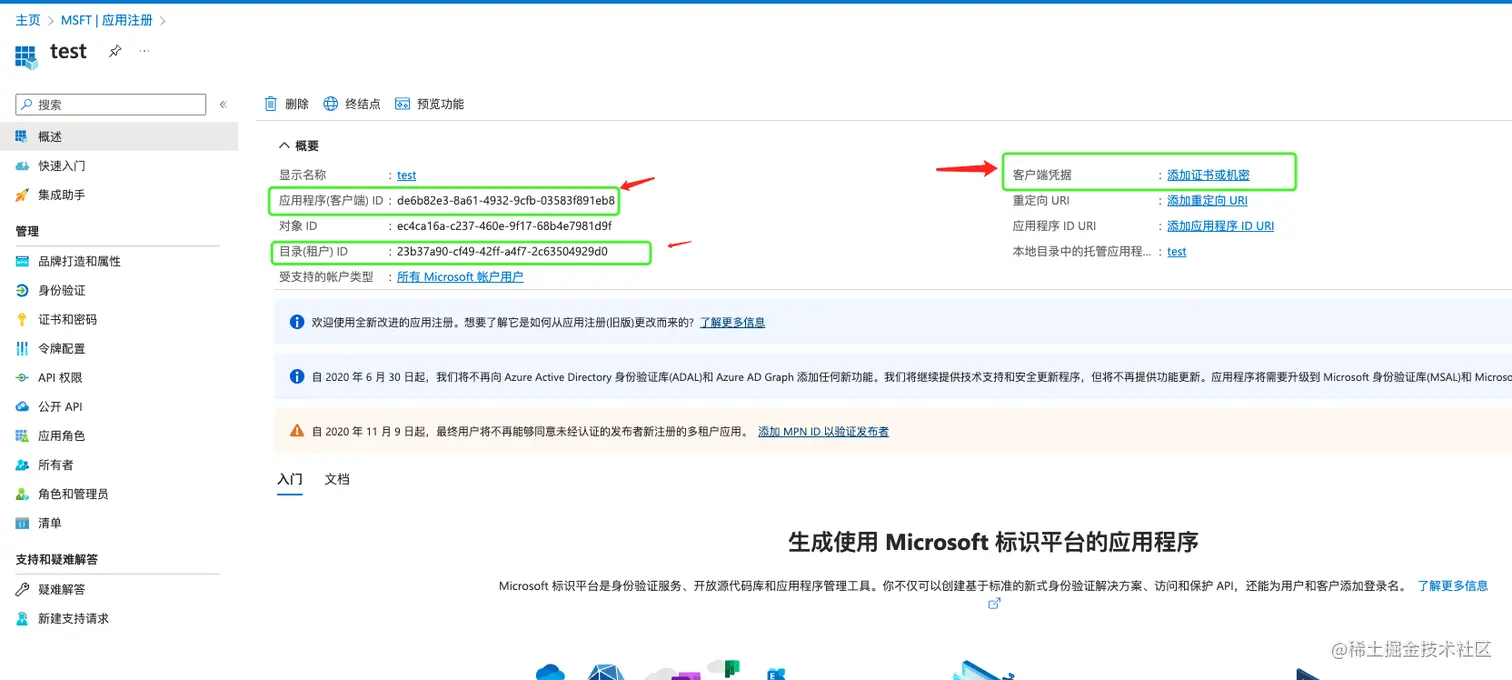The width and height of the screenshot is (1512, 680).
Task: Collapse the 概要 section chevron
Action: (x=284, y=146)
